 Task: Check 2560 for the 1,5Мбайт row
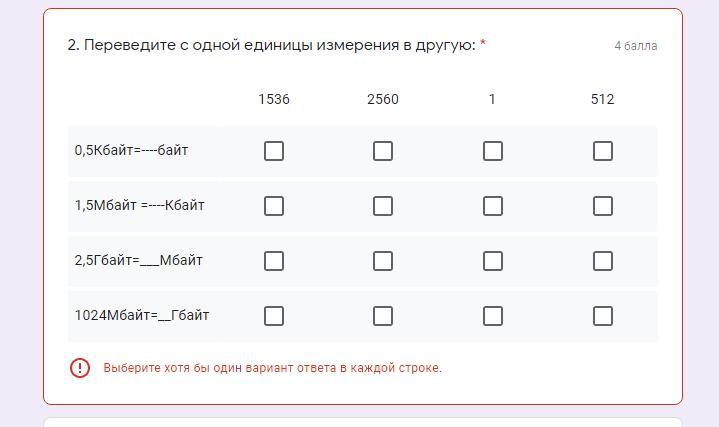[x=382, y=206]
